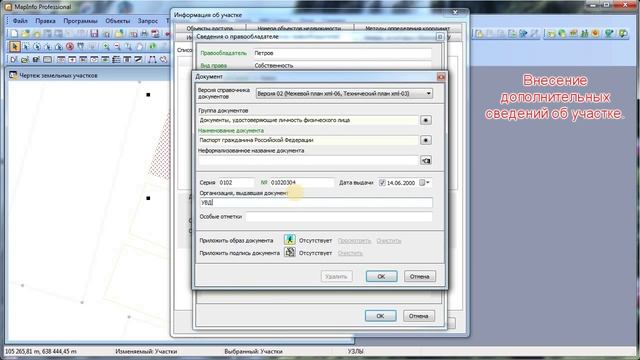The image size is (640, 360).
Task: Click the Неформализованное название документа field
Action: tap(308, 160)
